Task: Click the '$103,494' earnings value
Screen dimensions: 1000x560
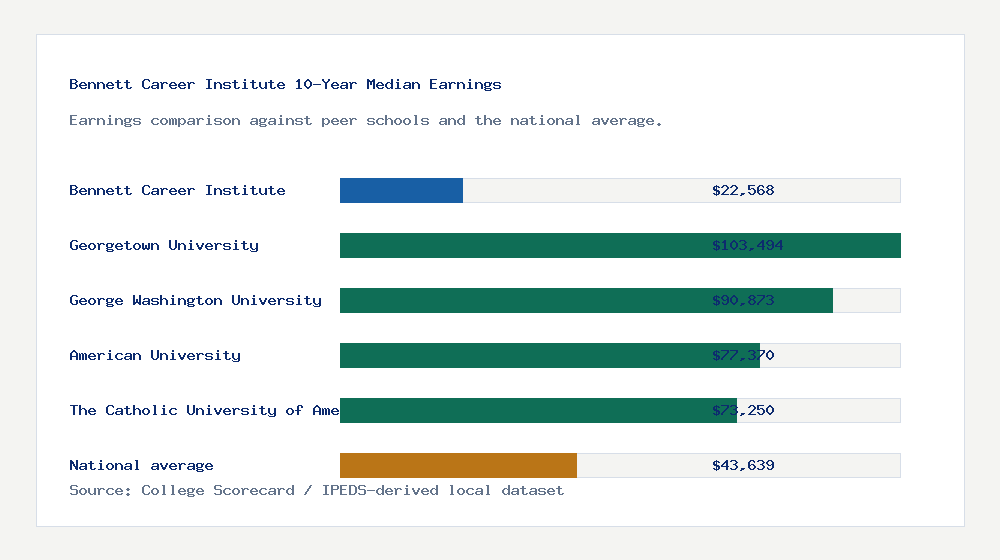Action: click(x=747, y=246)
